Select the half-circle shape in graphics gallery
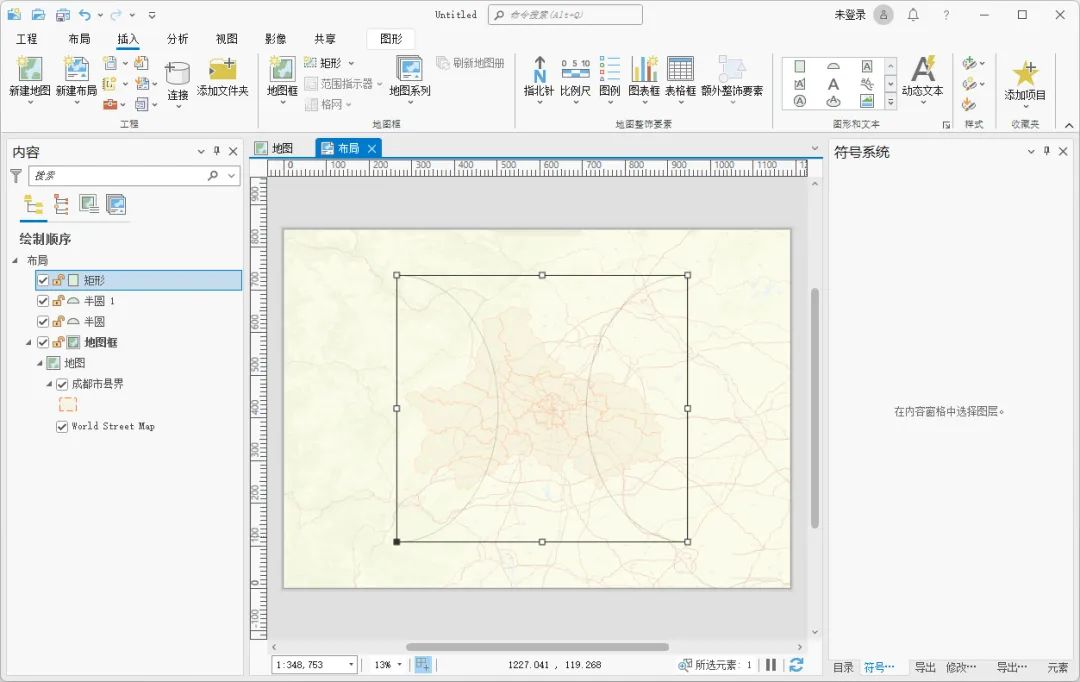 click(x=833, y=66)
